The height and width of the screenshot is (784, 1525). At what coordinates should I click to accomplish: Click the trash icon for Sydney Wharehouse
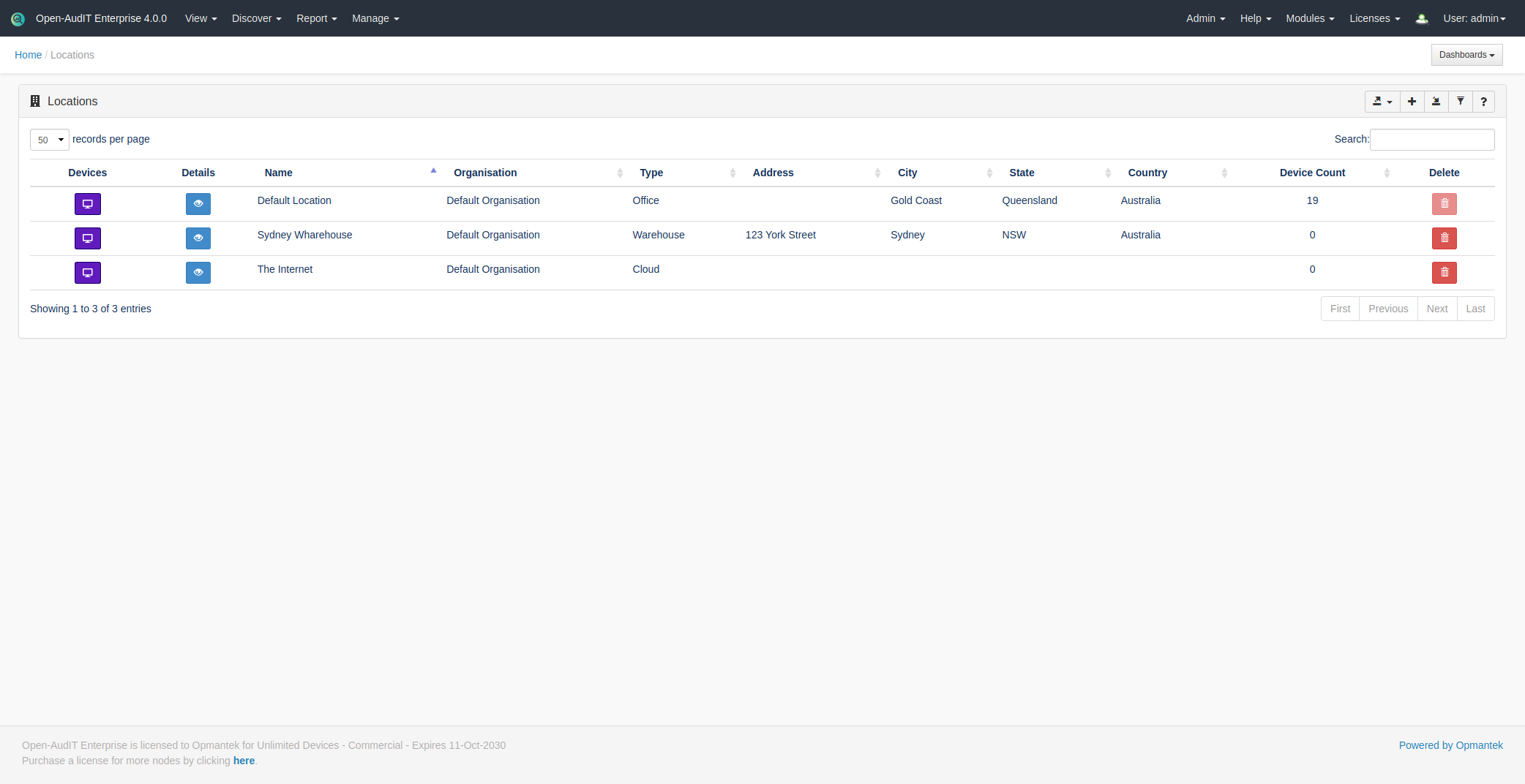[1444, 238]
